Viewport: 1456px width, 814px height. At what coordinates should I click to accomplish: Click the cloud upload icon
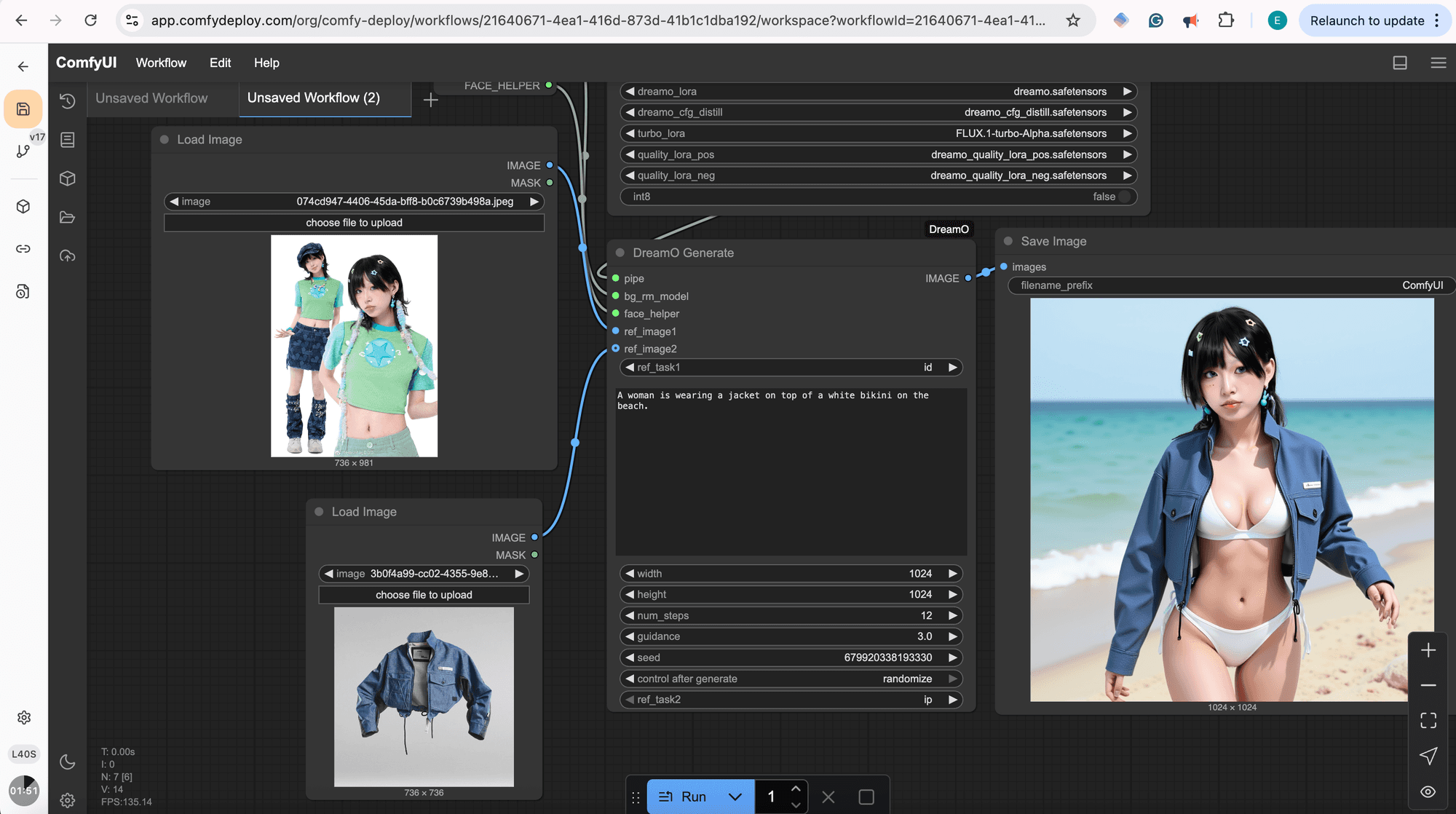tap(68, 256)
